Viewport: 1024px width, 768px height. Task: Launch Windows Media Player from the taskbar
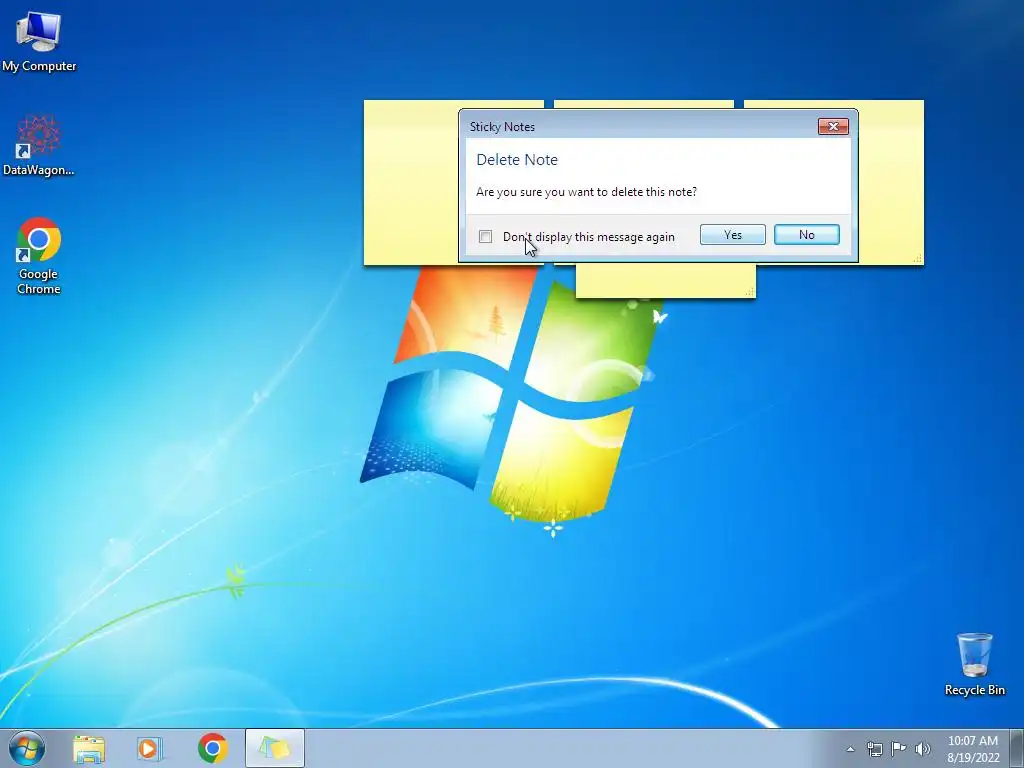[x=150, y=748]
